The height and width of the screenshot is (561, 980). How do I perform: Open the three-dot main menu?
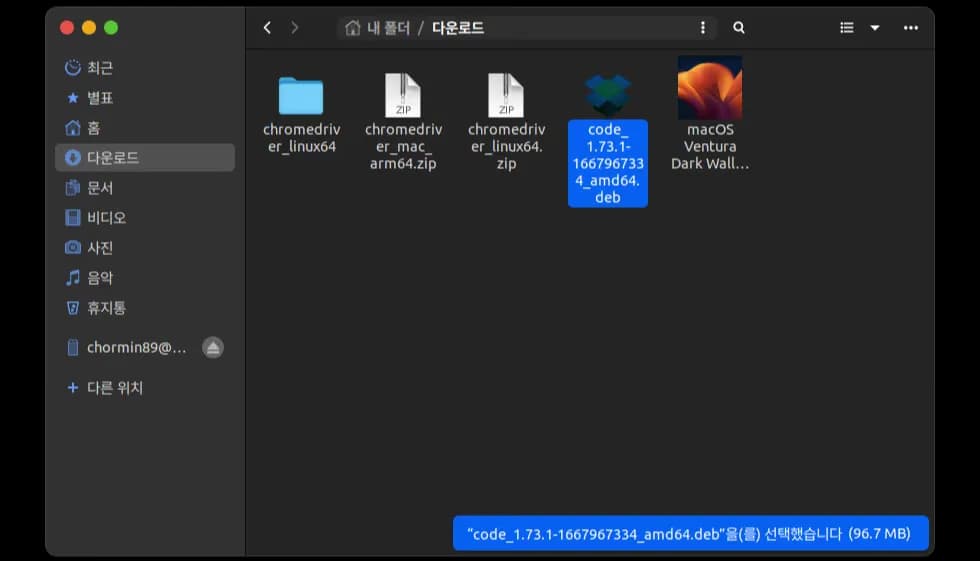(910, 28)
